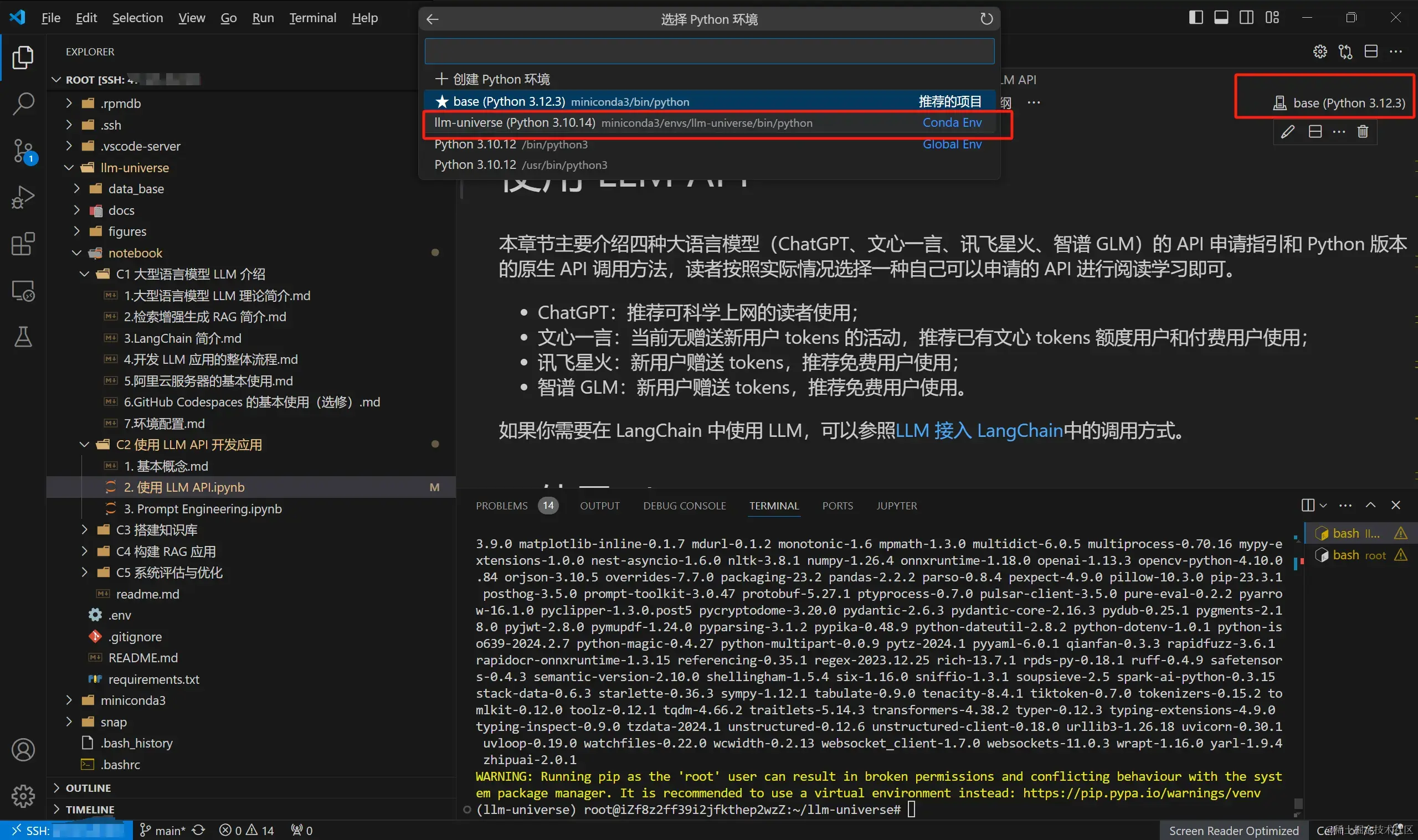Refresh the Python environment list

[x=986, y=19]
